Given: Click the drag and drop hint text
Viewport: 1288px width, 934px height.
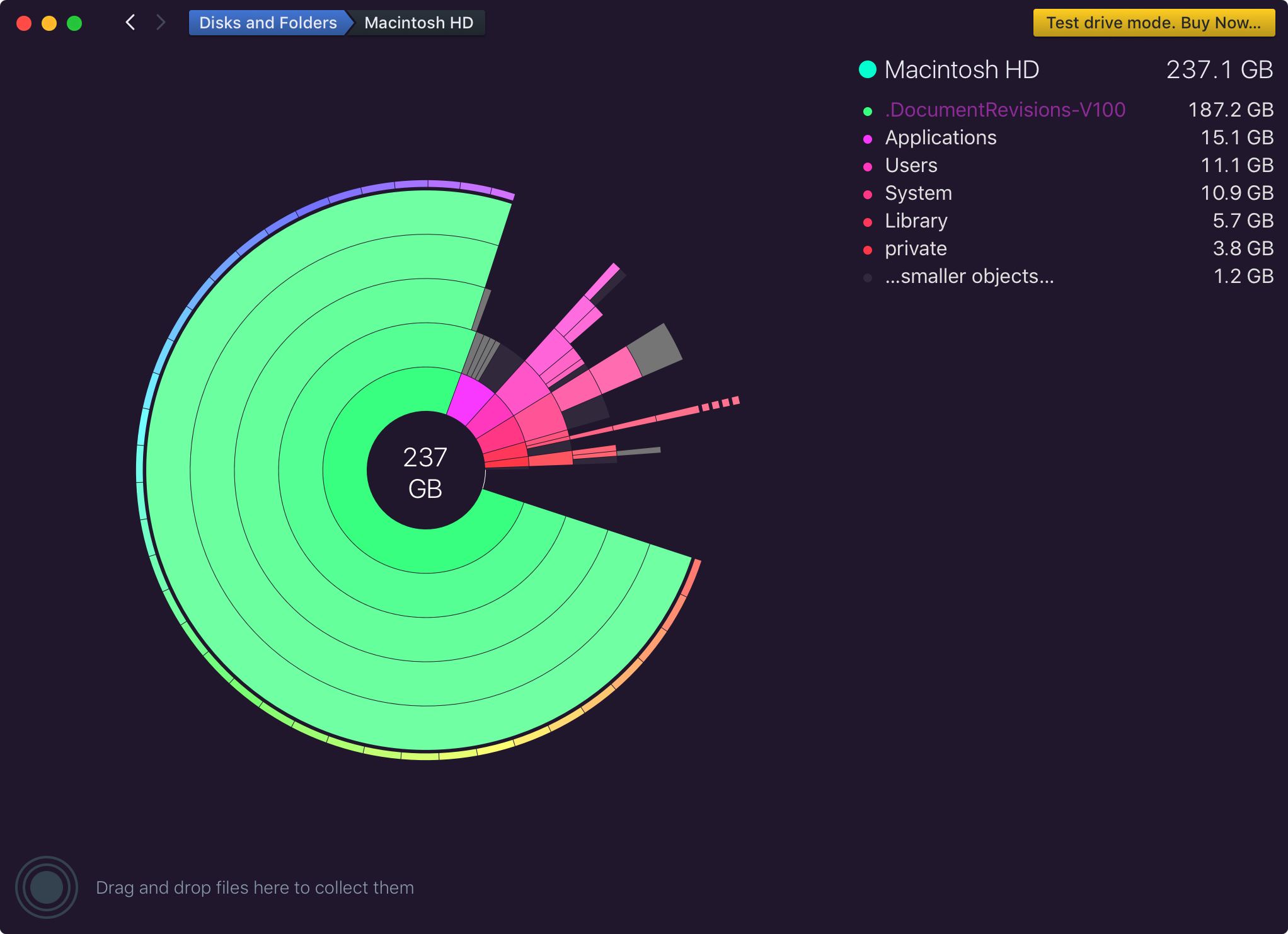Looking at the screenshot, I should tap(255, 887).
